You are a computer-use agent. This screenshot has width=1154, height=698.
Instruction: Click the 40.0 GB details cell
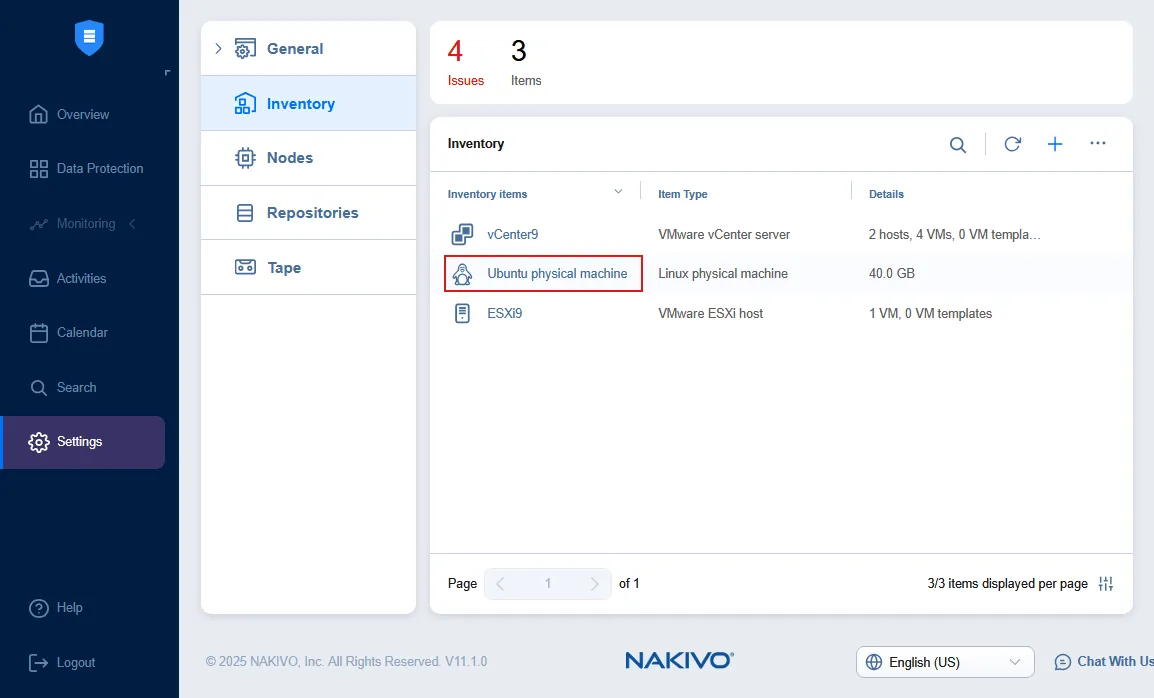pyautogui.click(x=891, y=274)
